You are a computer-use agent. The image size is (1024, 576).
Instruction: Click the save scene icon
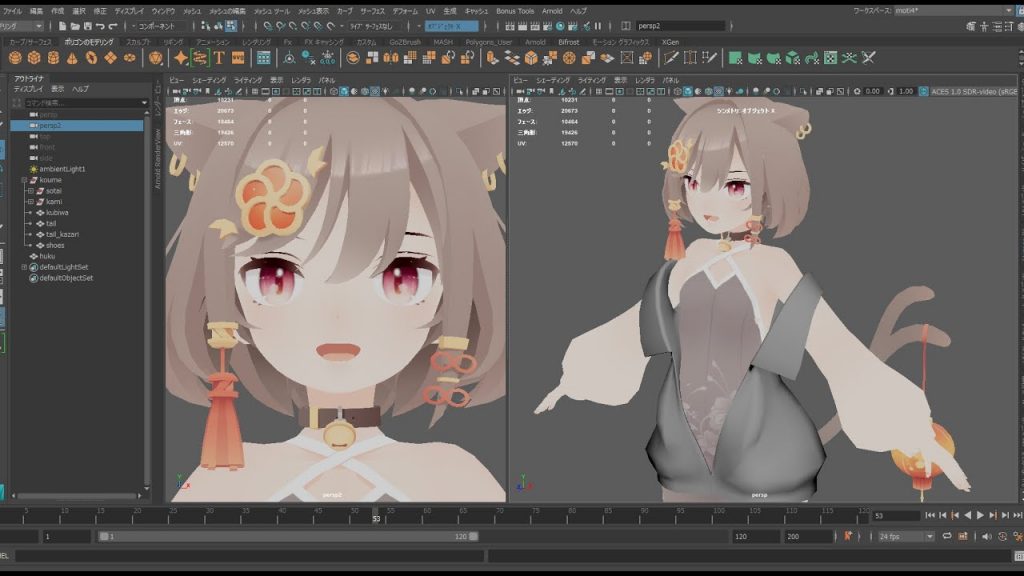(x=87, y=26)
